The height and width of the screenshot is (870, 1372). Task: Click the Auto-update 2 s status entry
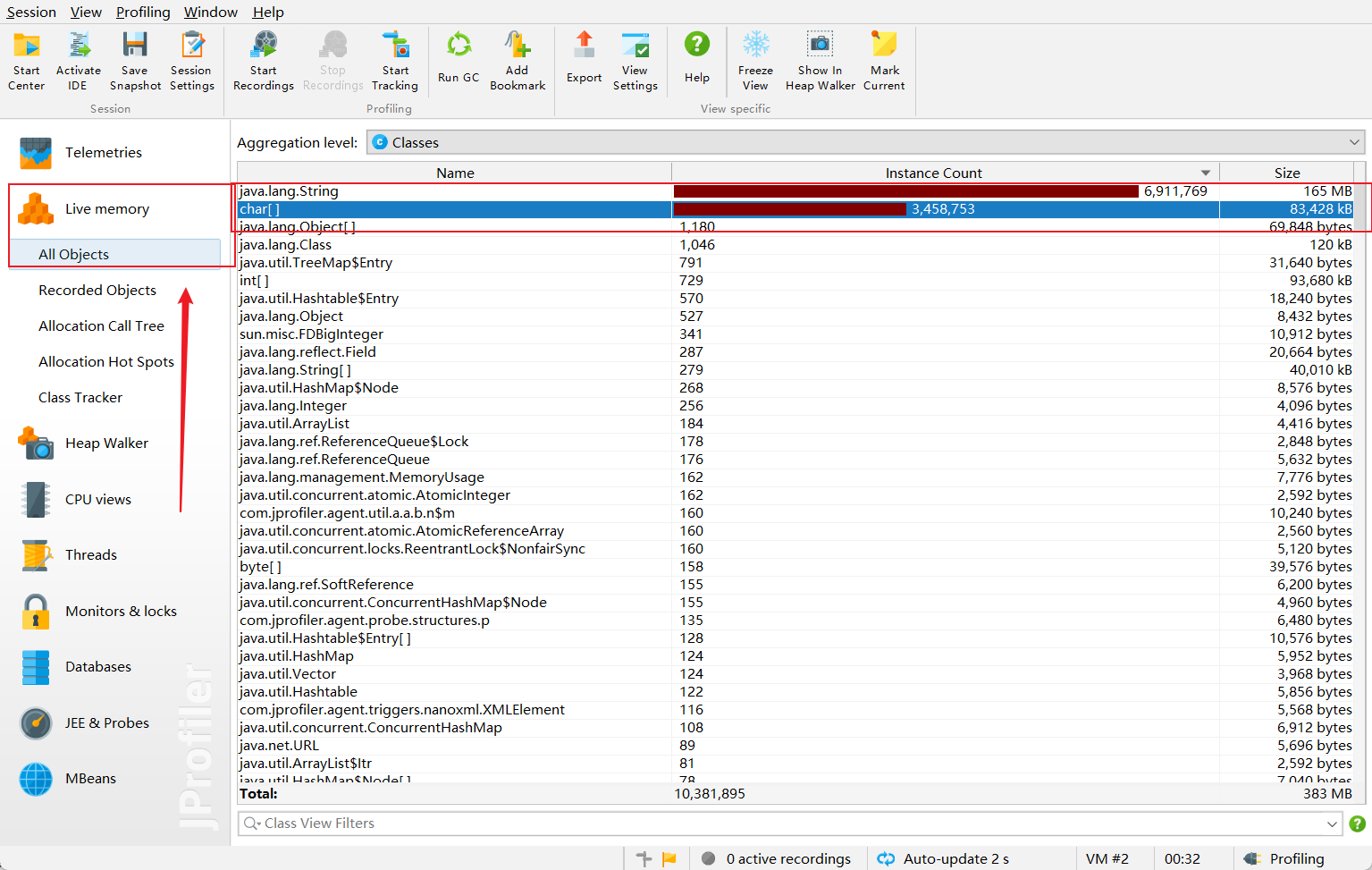tap(944, 859)
